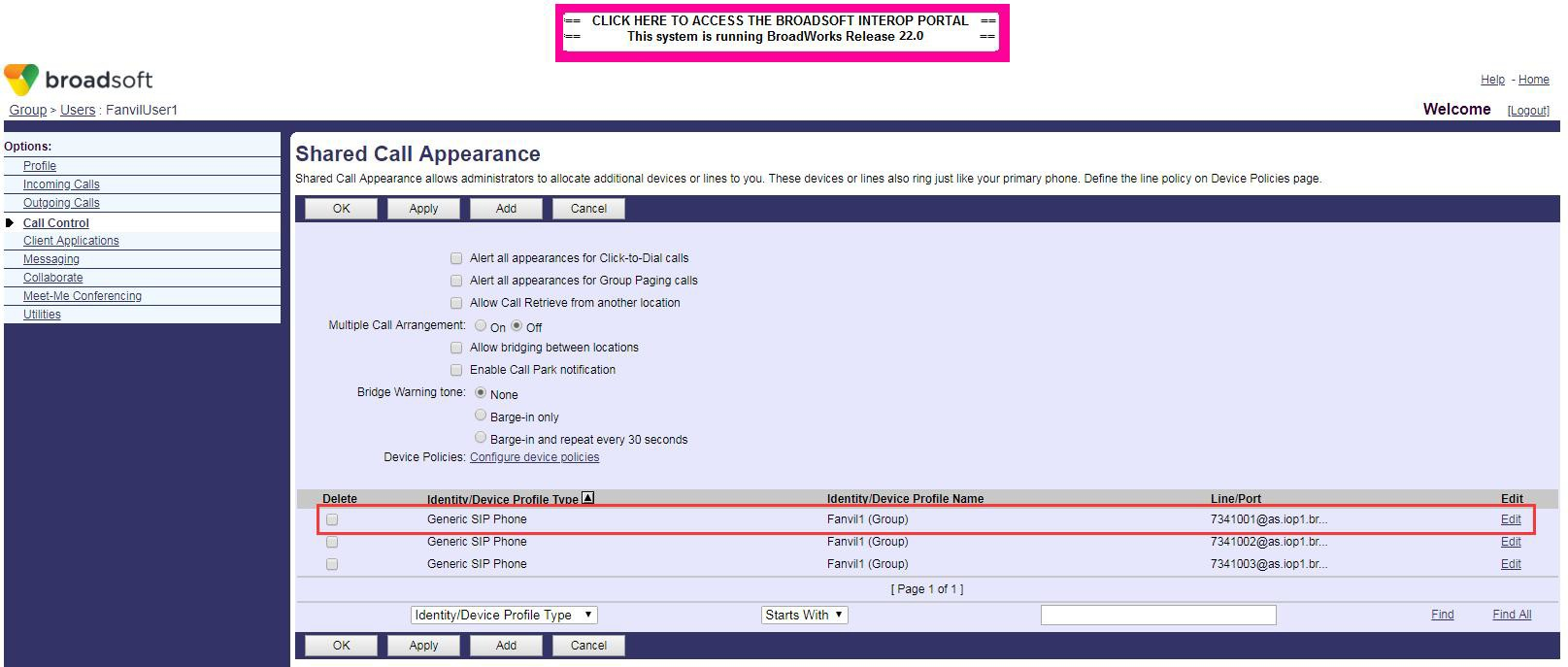Select Barge-in only warning tone

point(481,416)
